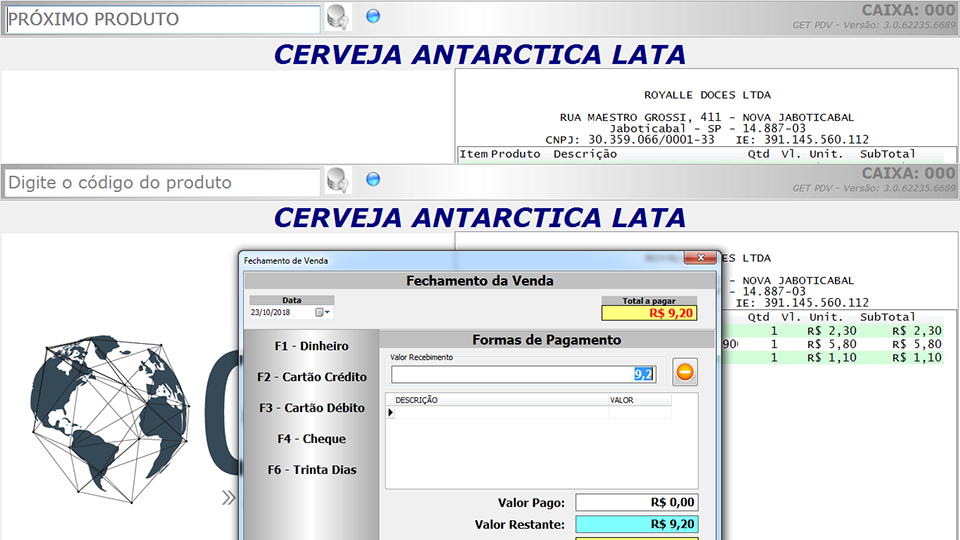Click the VALOR column header in grid
Image resolution: width=960 pixels, height=540 pixels.
(x=638, y=400)
